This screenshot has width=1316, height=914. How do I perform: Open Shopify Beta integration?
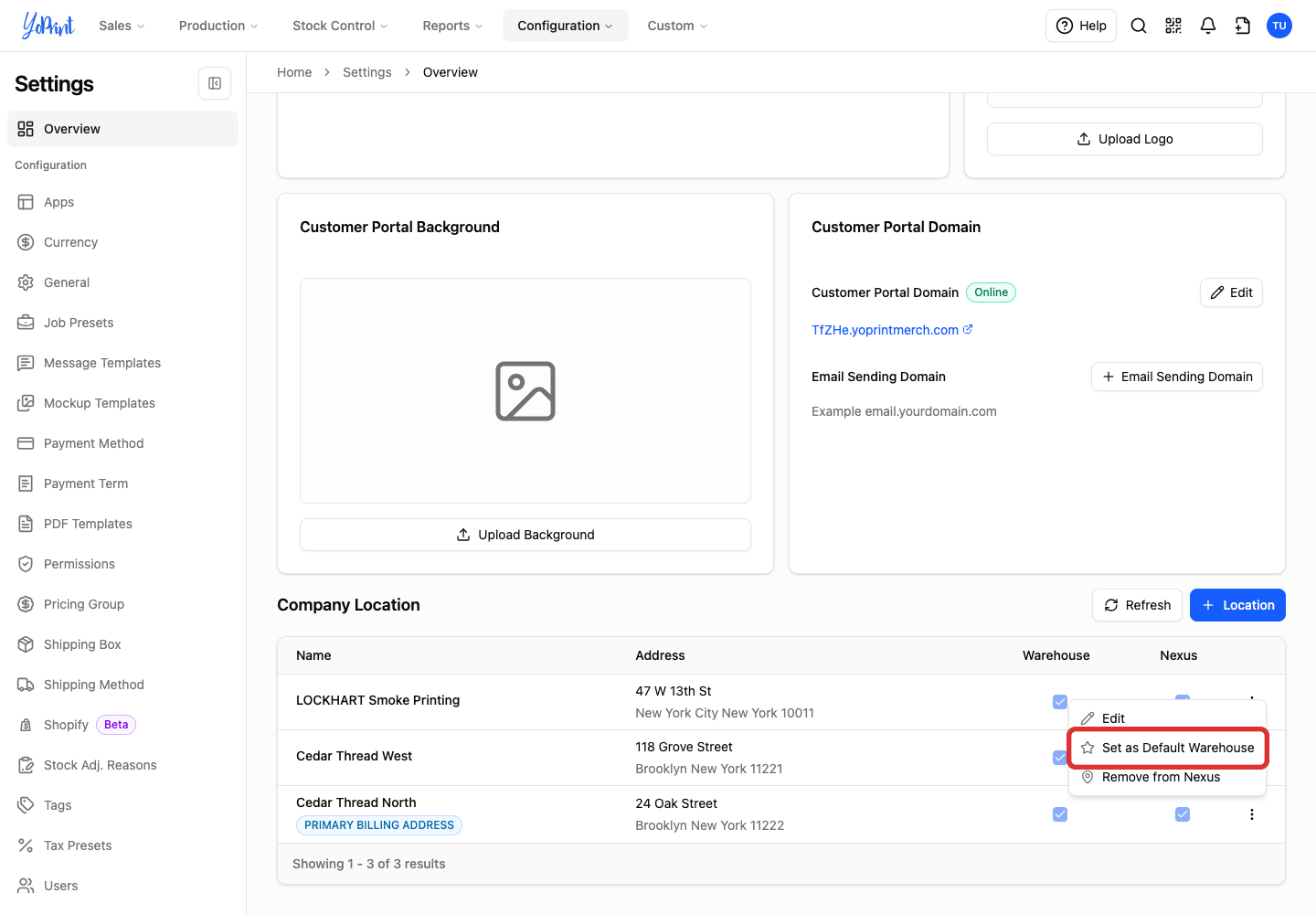tap(122, 725)
